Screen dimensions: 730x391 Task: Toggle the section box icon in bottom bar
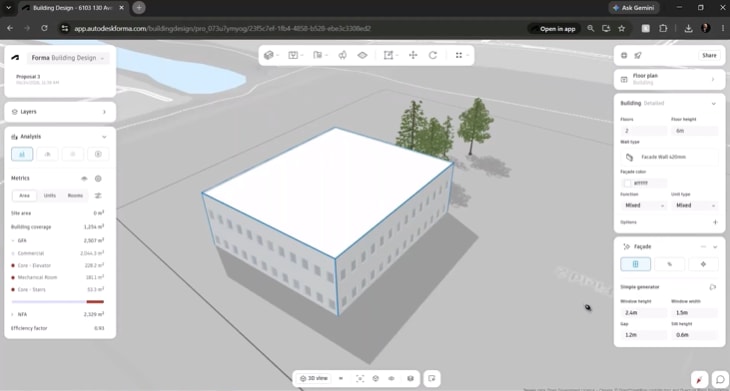410,378
